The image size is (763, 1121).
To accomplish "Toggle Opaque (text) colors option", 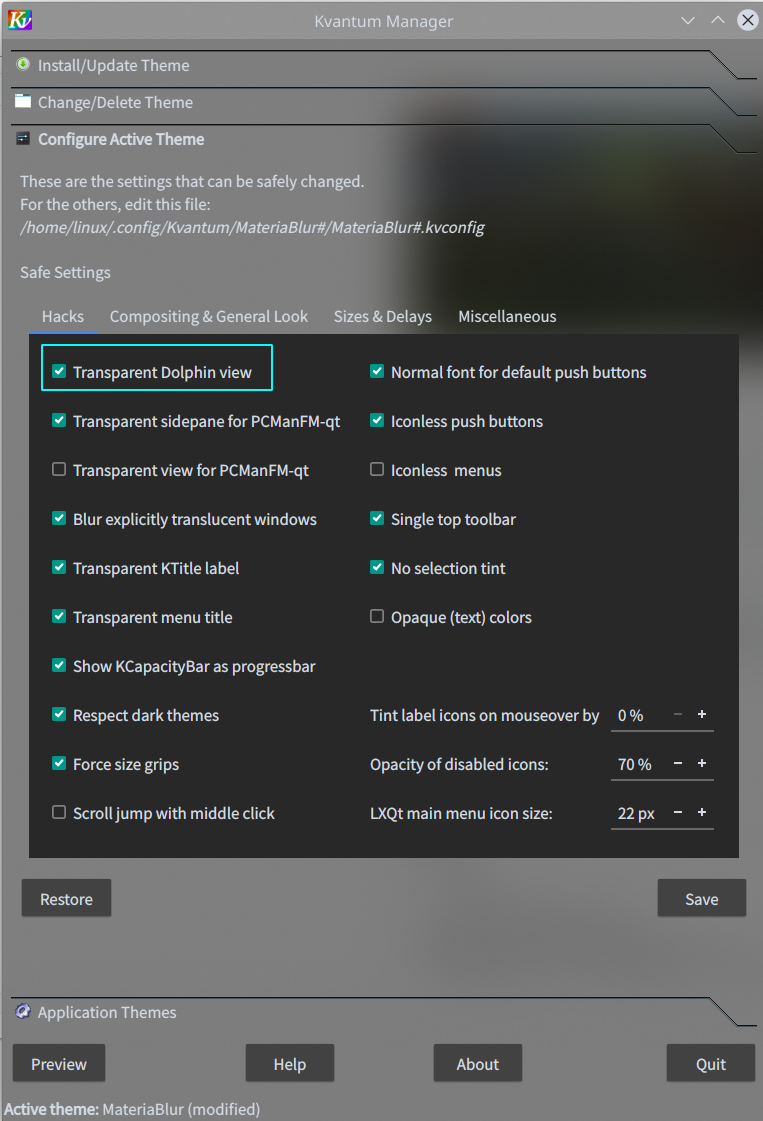I will point(377,617).
